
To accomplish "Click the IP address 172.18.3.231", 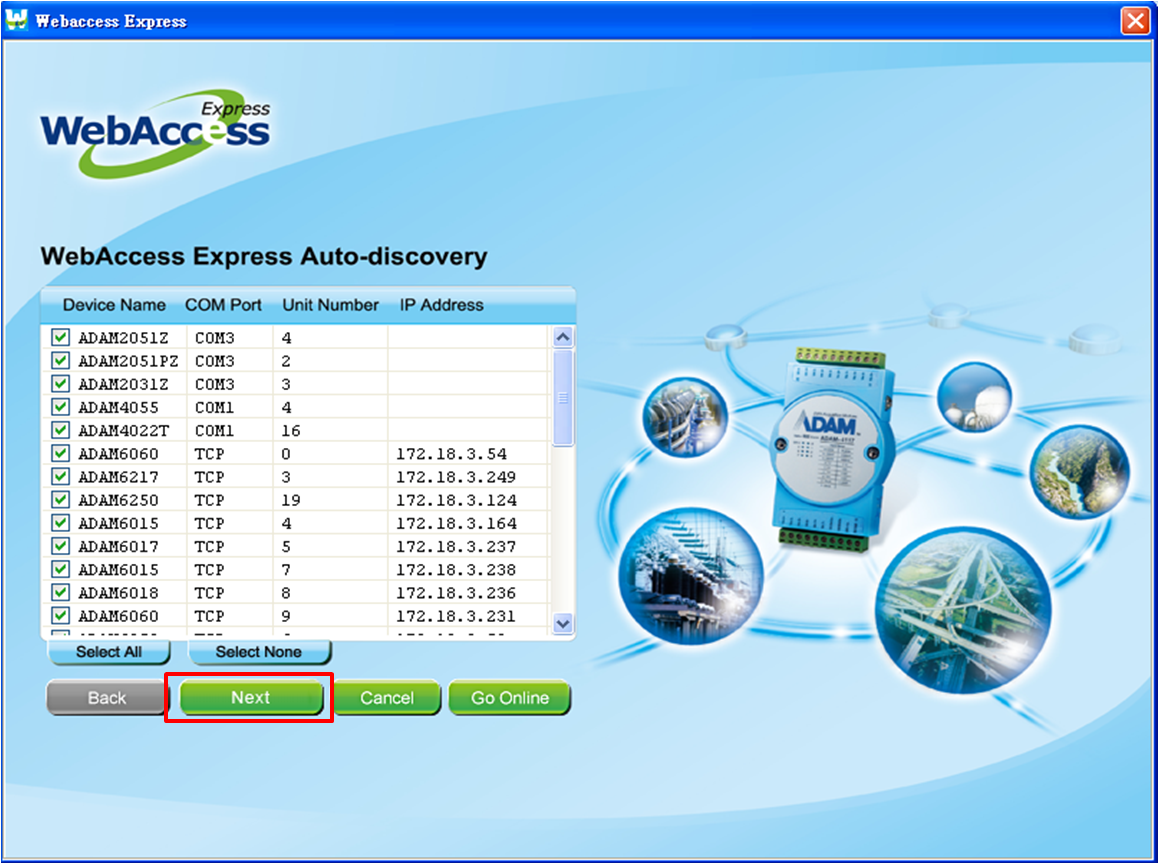I will [456, 616].
